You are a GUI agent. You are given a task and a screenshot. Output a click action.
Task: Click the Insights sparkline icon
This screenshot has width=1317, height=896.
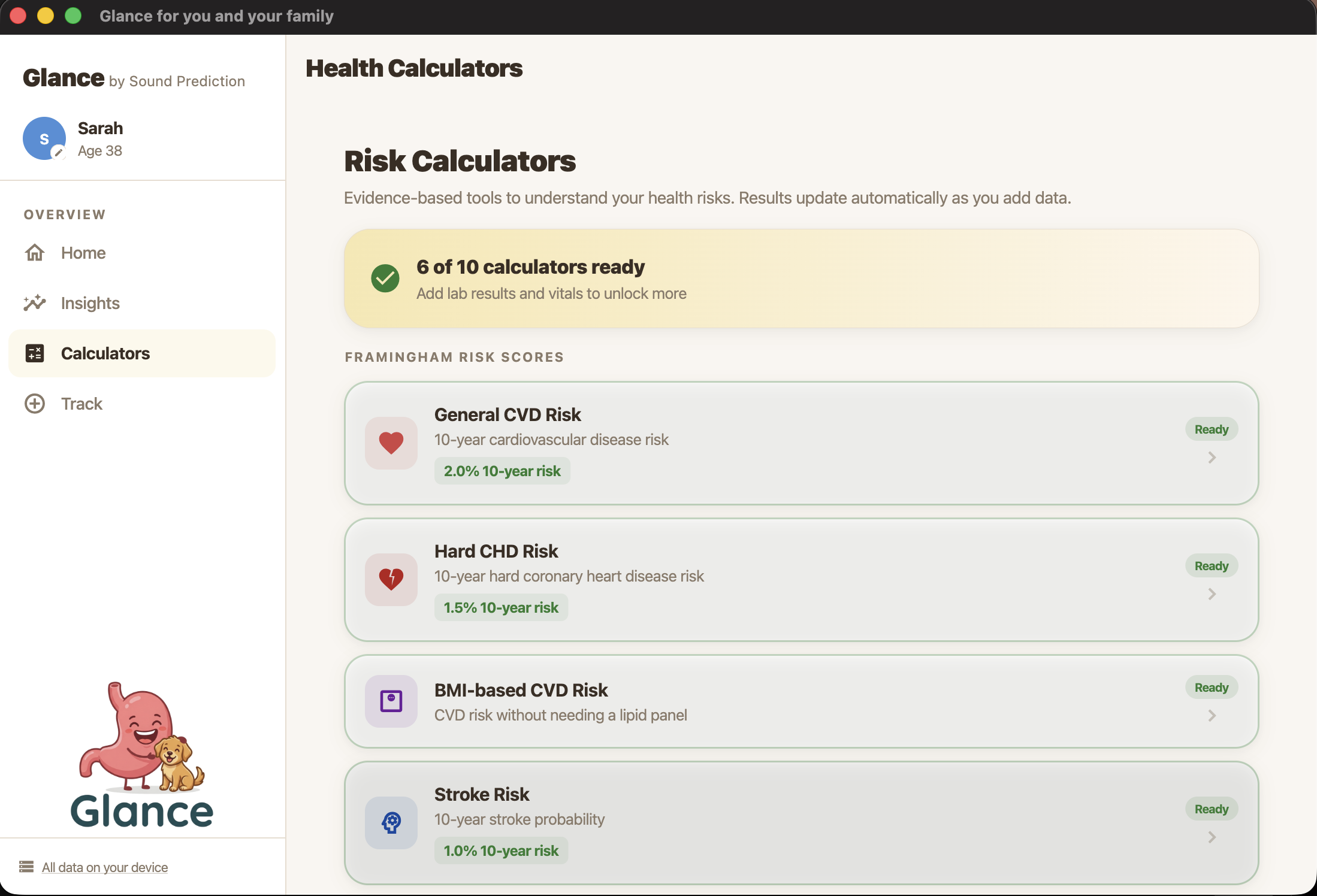click(x=35, y=303)
